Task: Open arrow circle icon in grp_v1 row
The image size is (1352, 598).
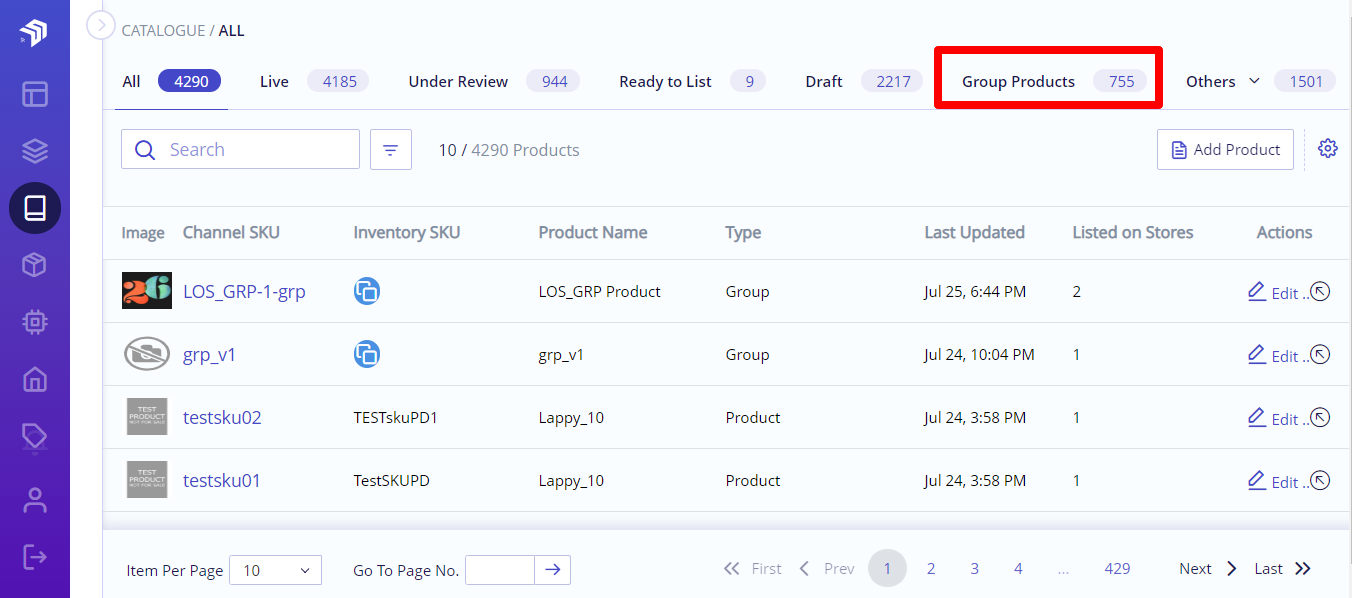Action: coord(1320,354)
